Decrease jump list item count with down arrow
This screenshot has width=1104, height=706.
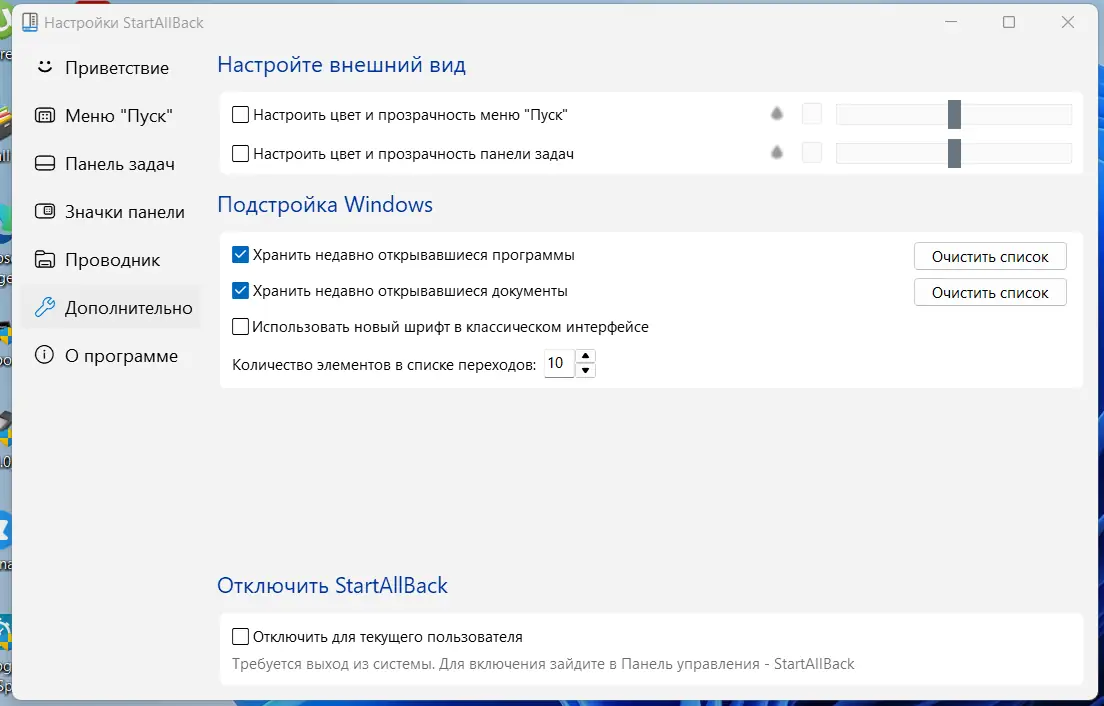[x=587, y=371]
